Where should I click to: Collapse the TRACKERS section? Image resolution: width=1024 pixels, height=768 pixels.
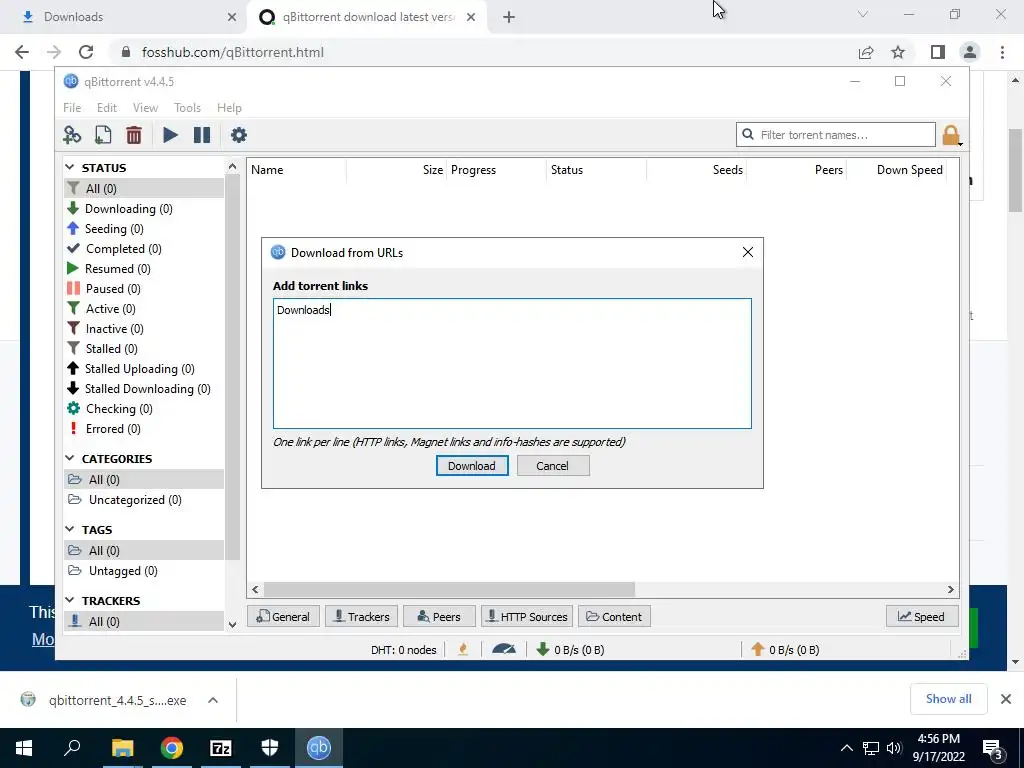70,600
